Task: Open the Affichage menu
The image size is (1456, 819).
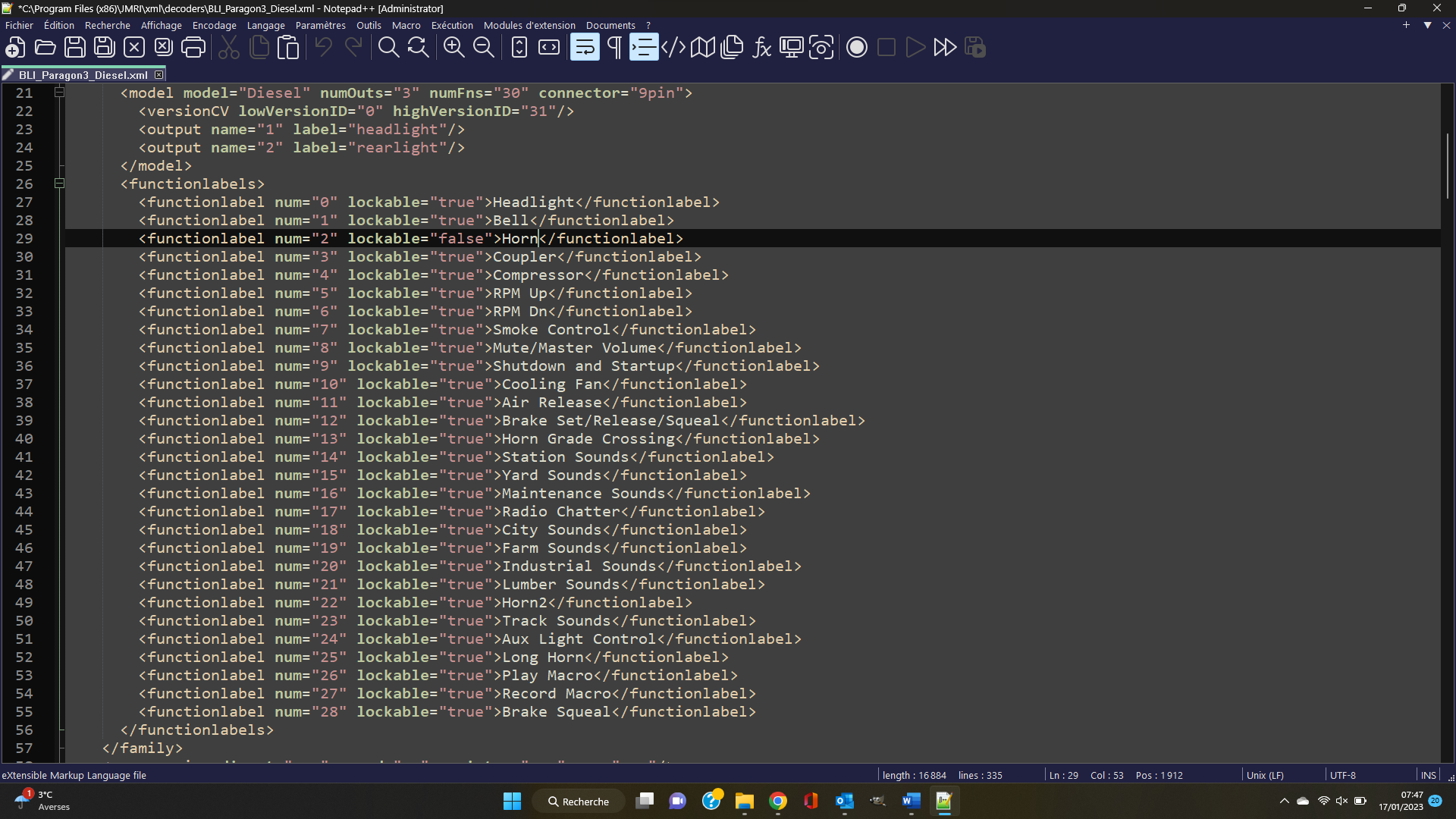Action: click(162, 25)
